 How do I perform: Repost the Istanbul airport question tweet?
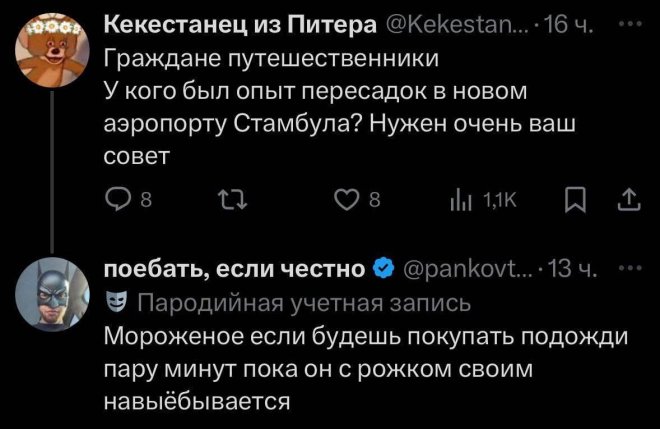coord(234,203)
